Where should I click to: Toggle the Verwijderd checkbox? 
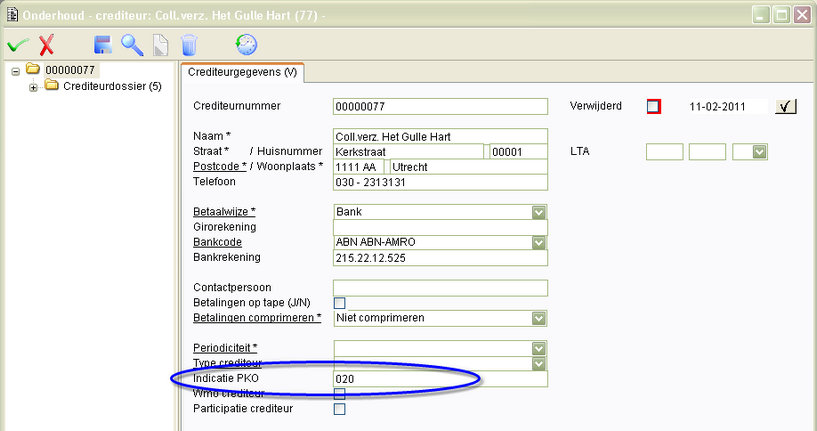(x=654, y=106)
